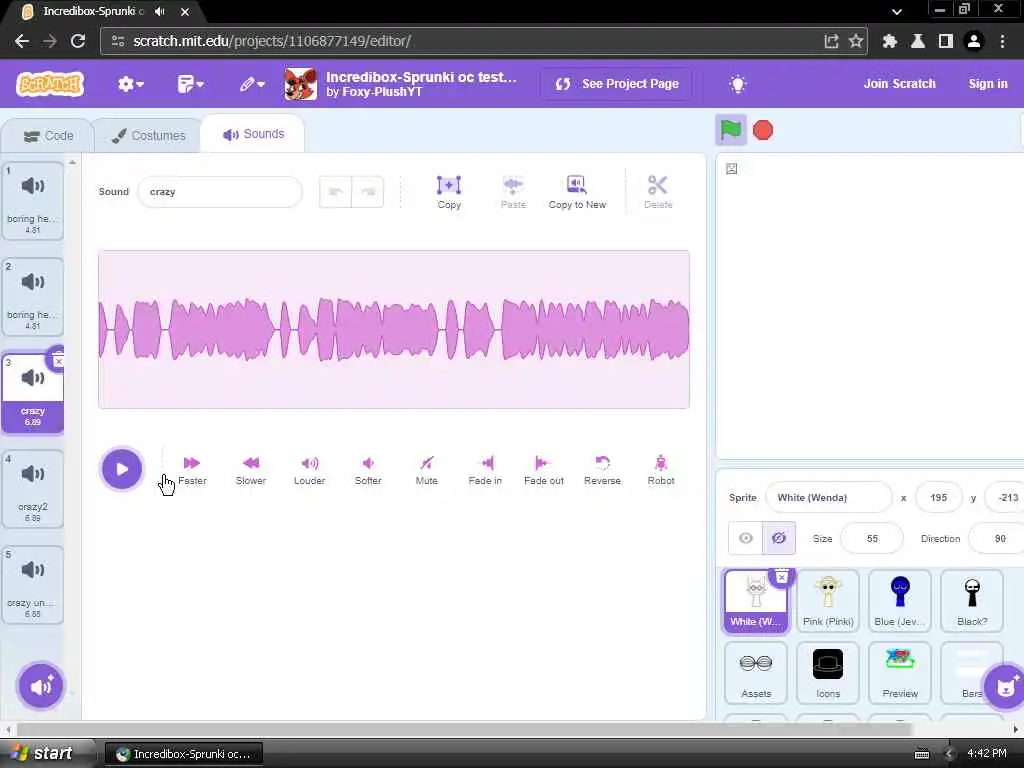The image size is (1024, 768).
Task: Click the Paste tool
Action: point(513,192)
